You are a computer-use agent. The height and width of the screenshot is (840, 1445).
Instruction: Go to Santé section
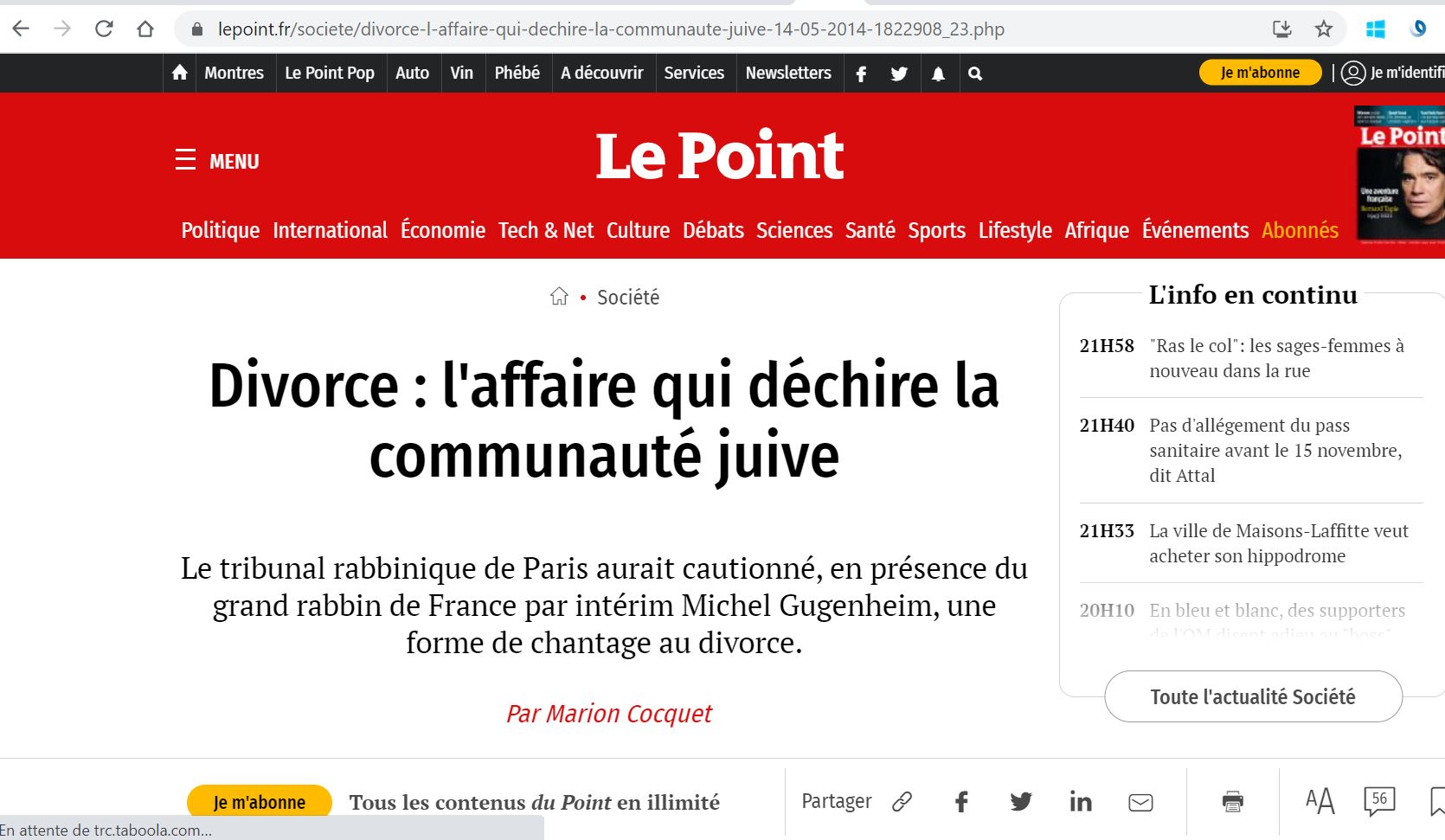coord(870,230)
